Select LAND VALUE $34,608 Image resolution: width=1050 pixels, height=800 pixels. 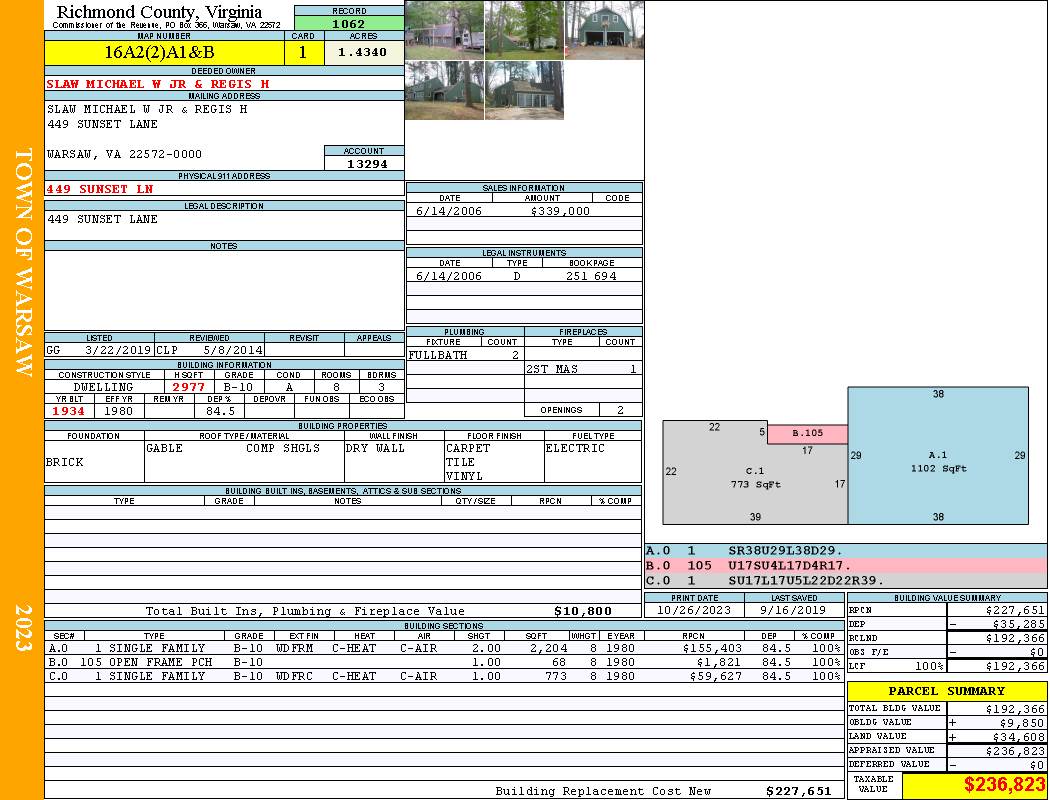point(1018,737)
